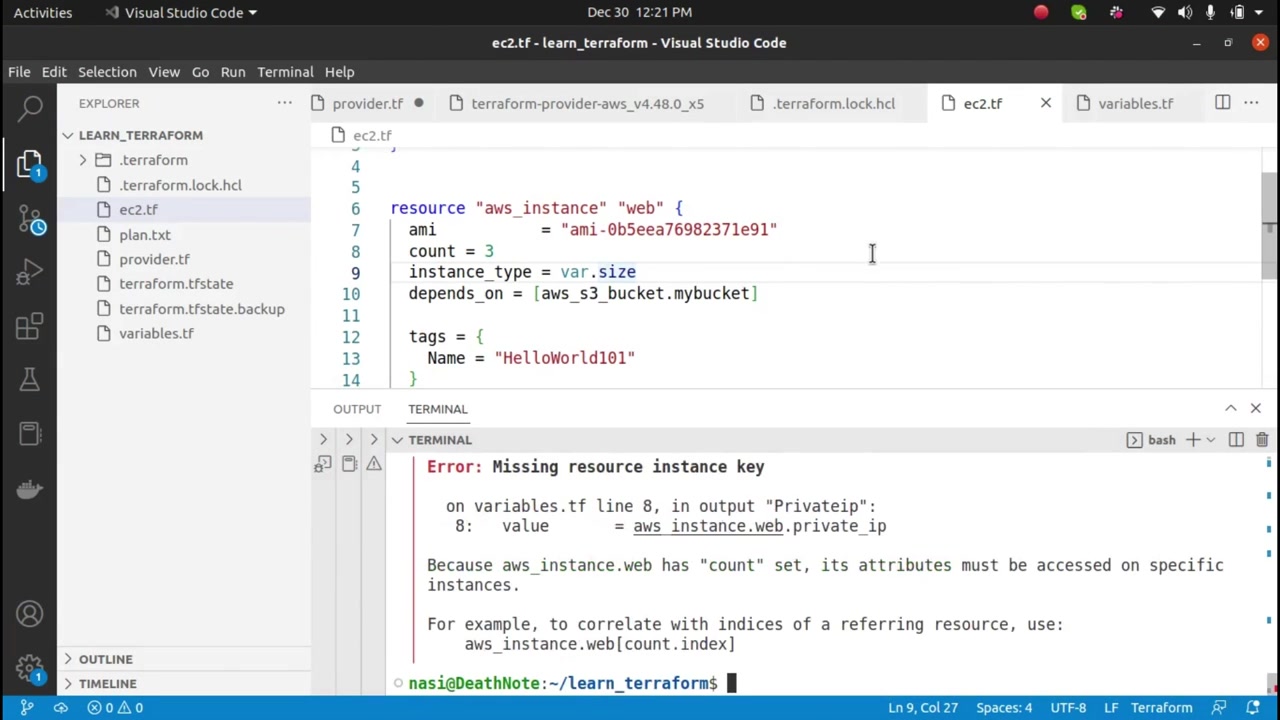Split the editor right

coord(1222,103)
